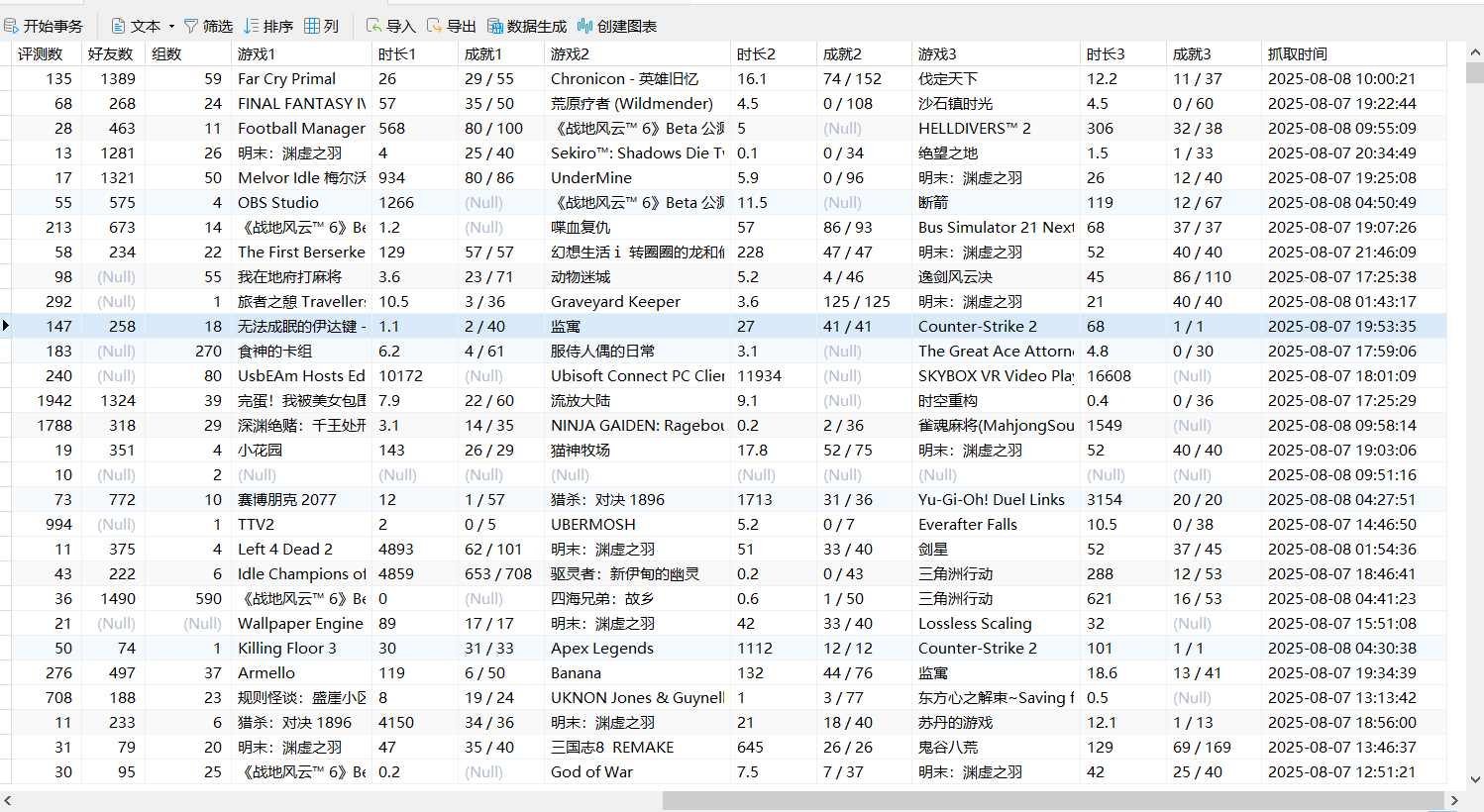
Task: Click the 导入 import icon
Action: pyautogui.click(x=373, y=26)
